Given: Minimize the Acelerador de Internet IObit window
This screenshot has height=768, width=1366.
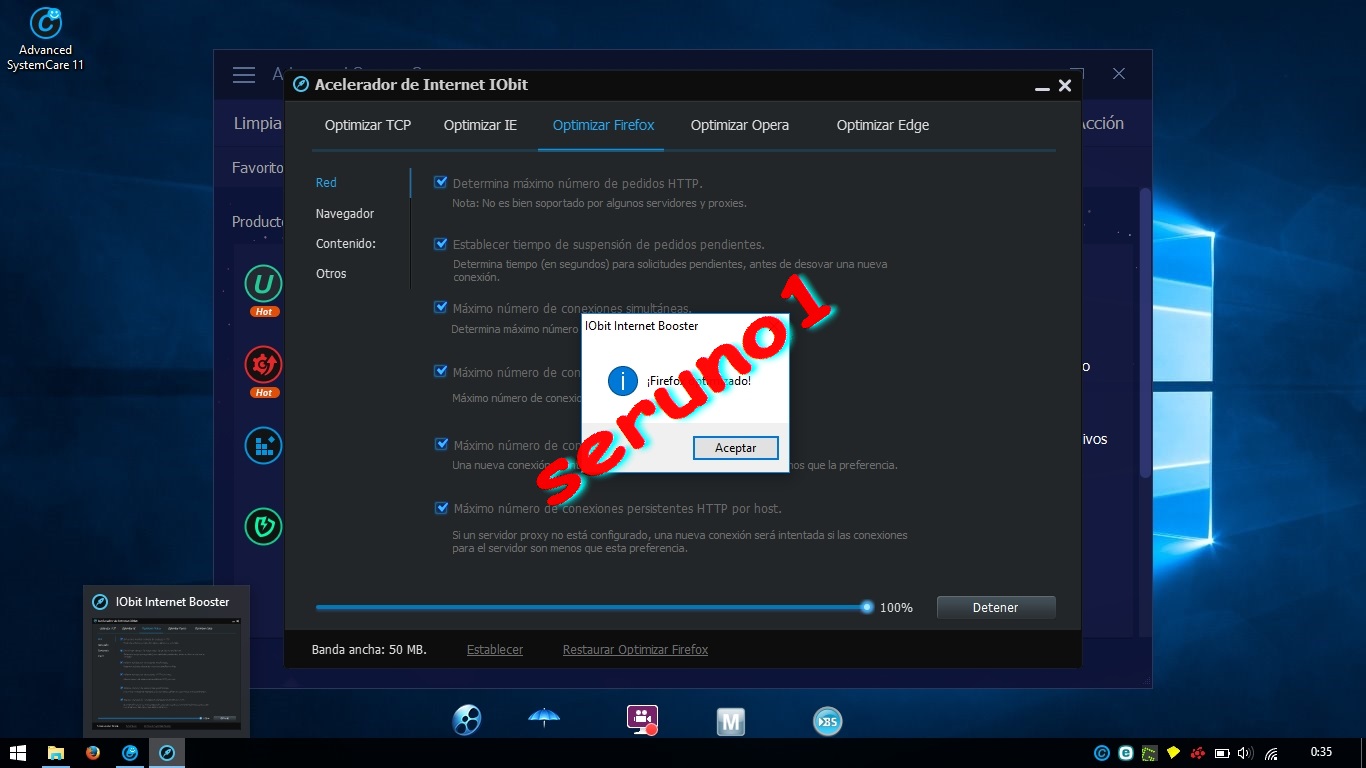Looking at the screenshot, I should pos(1042,87).
